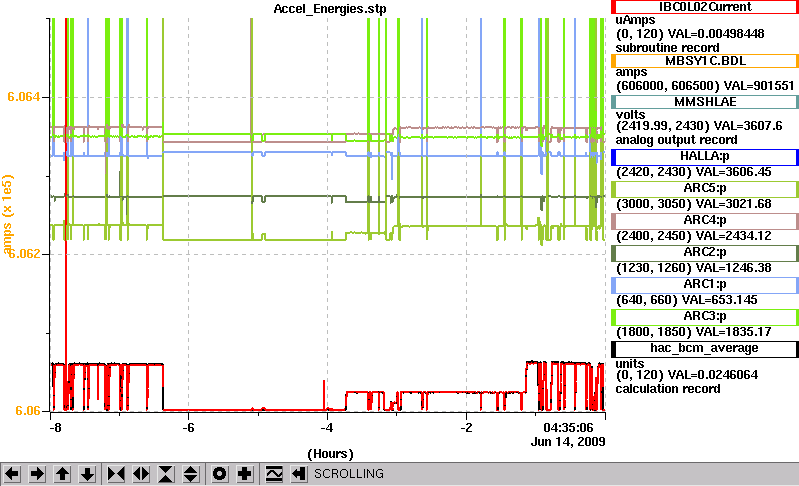Image resolution: width=799 pixels, height=486 pixels.
Task: Click the VAL=3021.68 range line
Action: (694, 204)
